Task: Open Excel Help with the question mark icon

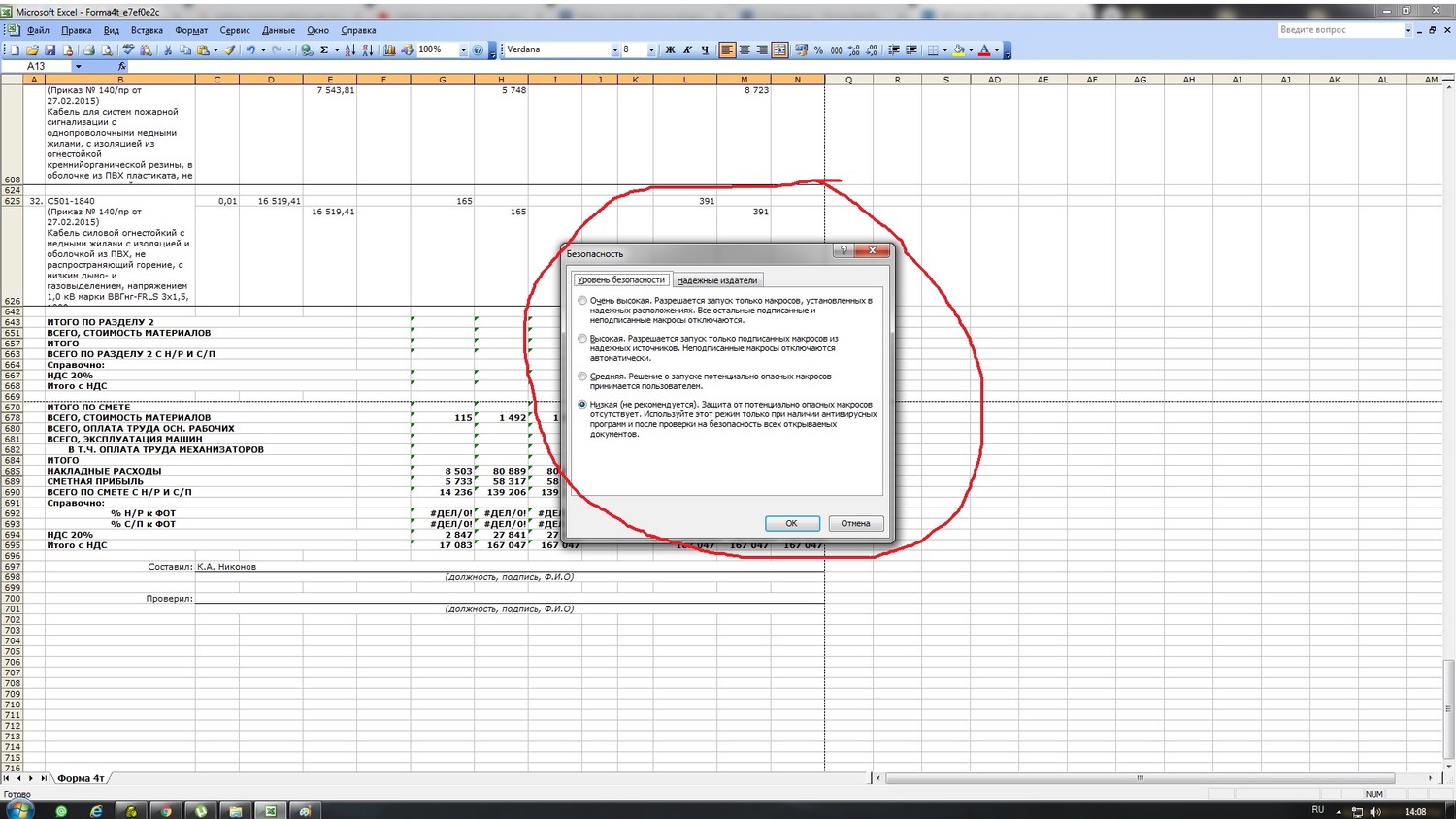Action: tap(478, 49)
